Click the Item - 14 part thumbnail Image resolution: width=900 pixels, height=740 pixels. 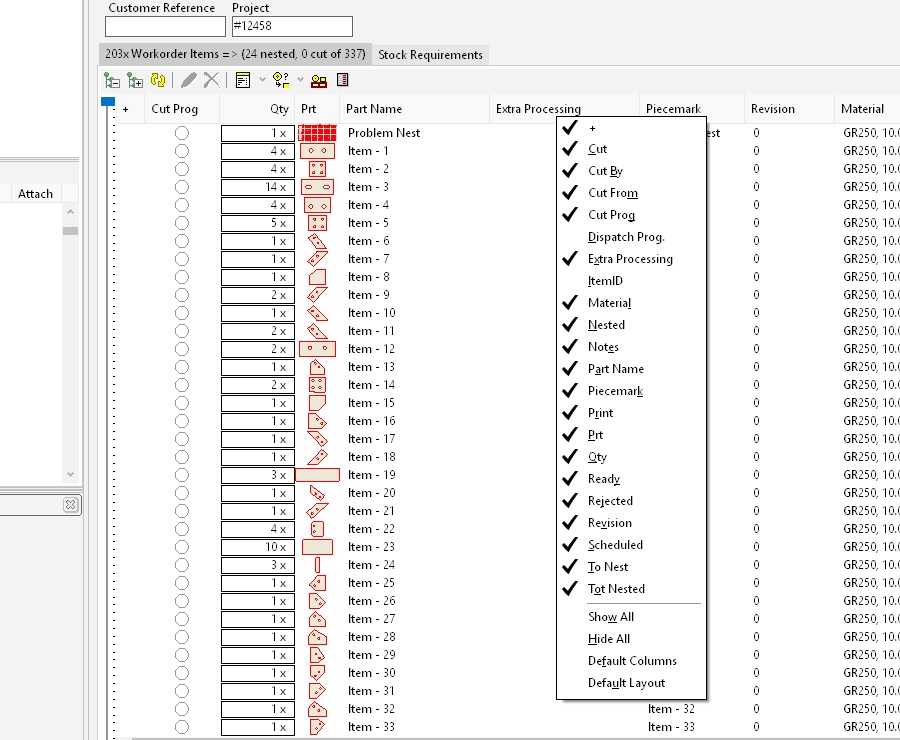pyautogui.click(x=317, y=385)
